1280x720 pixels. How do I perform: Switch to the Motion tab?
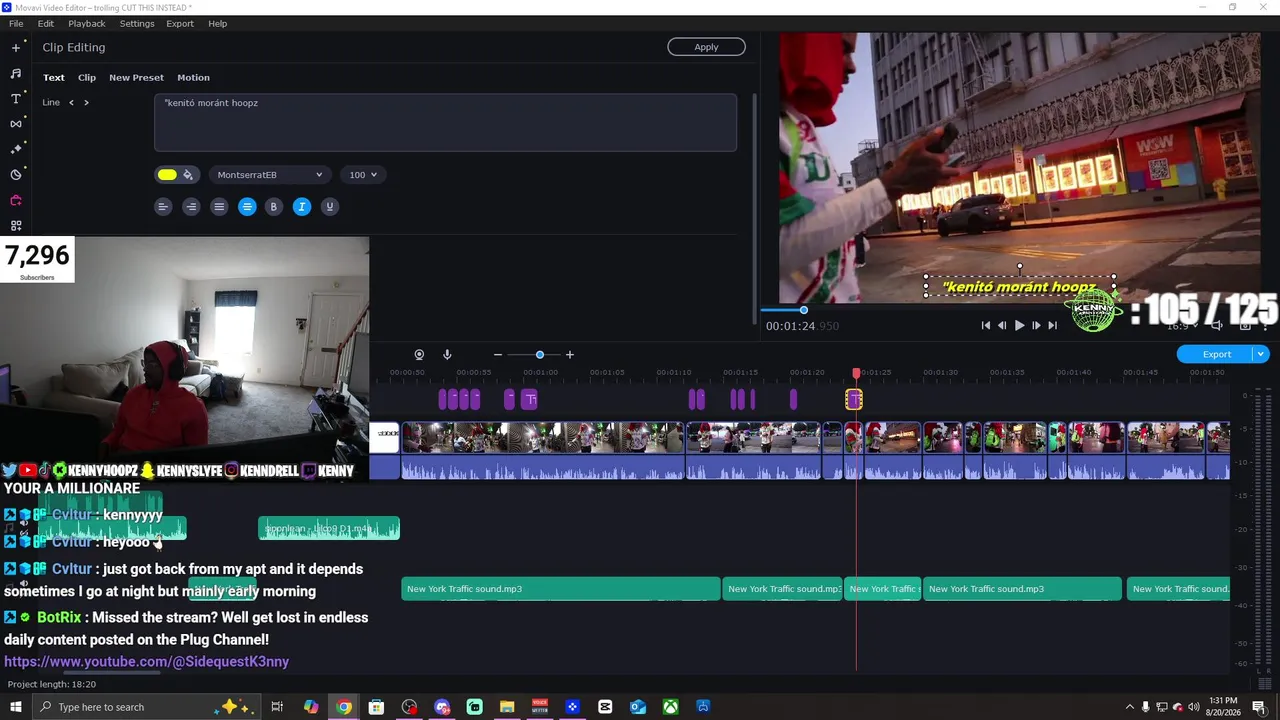(x=193, y=77)
